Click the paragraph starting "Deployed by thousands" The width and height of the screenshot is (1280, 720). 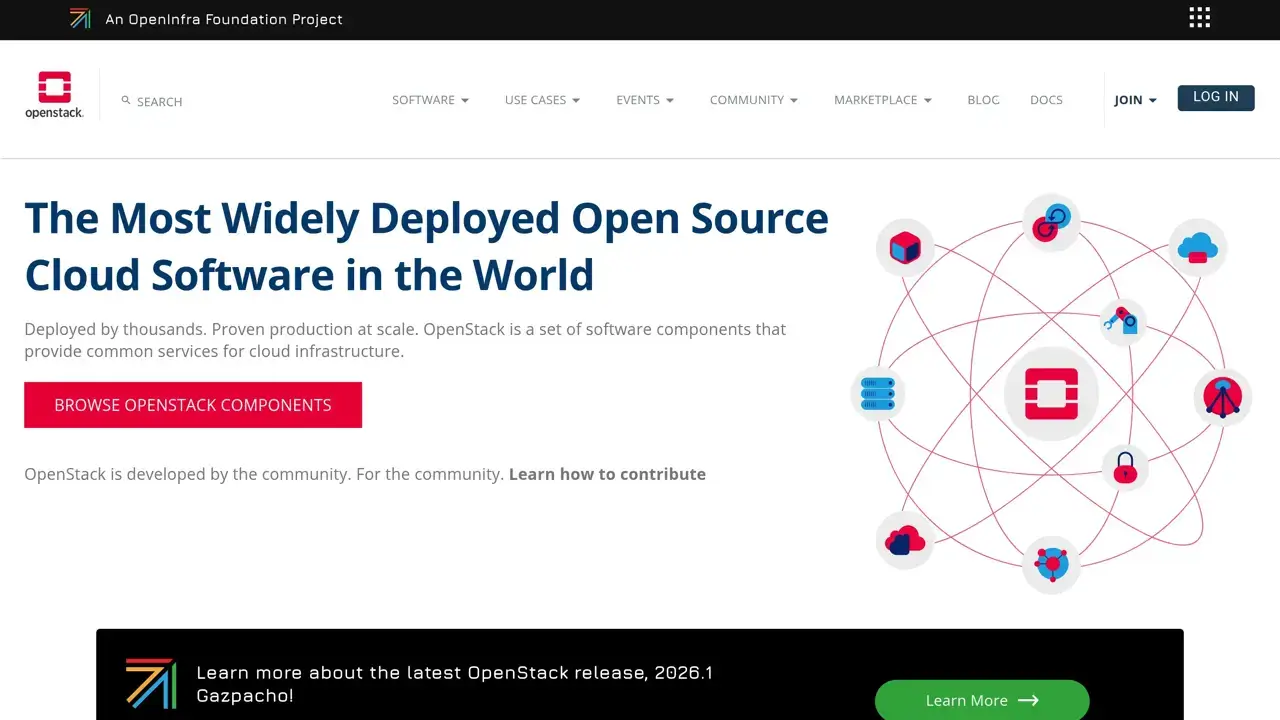tap(405, 340)
